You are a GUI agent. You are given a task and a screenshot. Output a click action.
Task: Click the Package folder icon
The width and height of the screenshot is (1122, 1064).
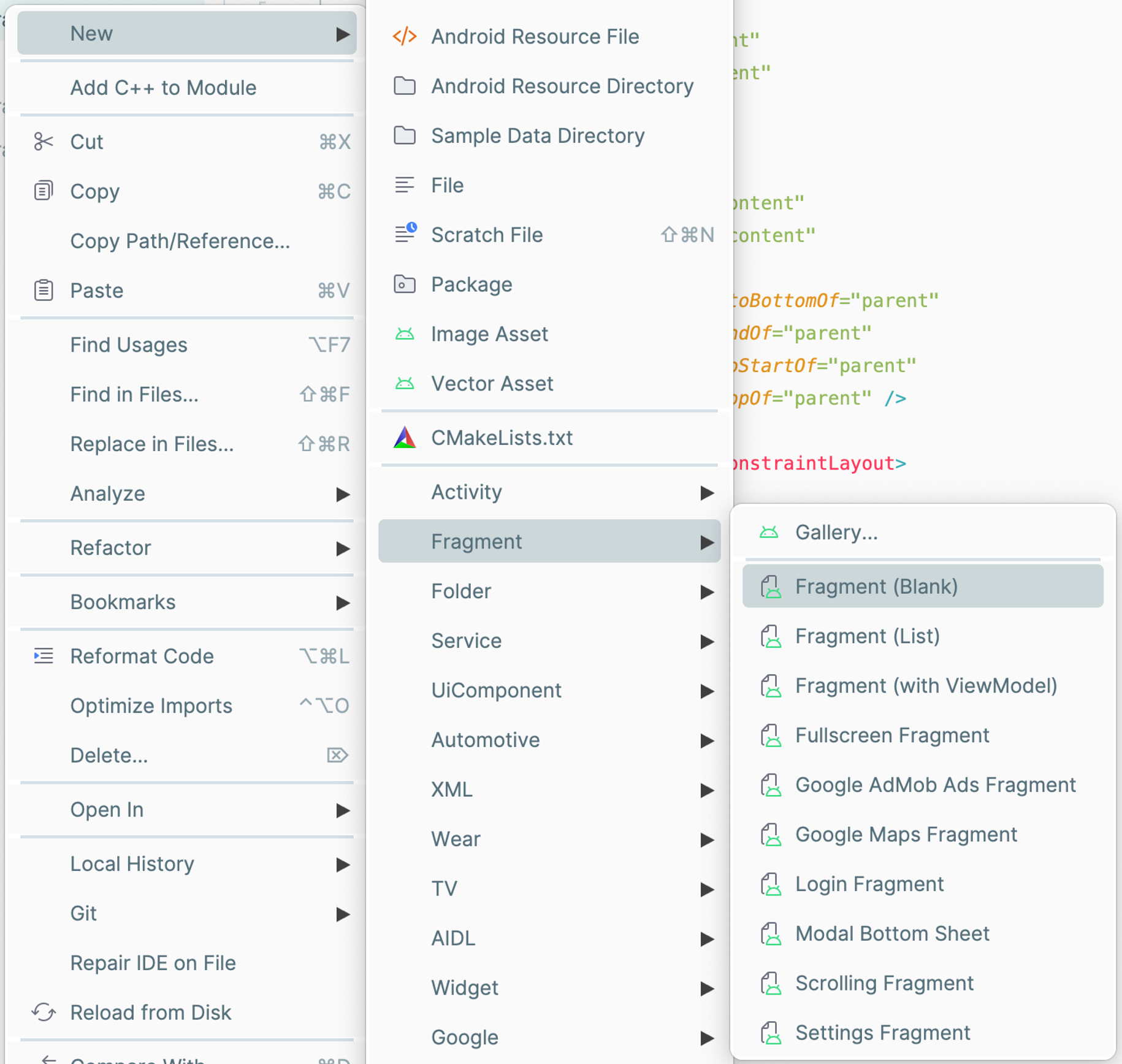coord(405,284)
